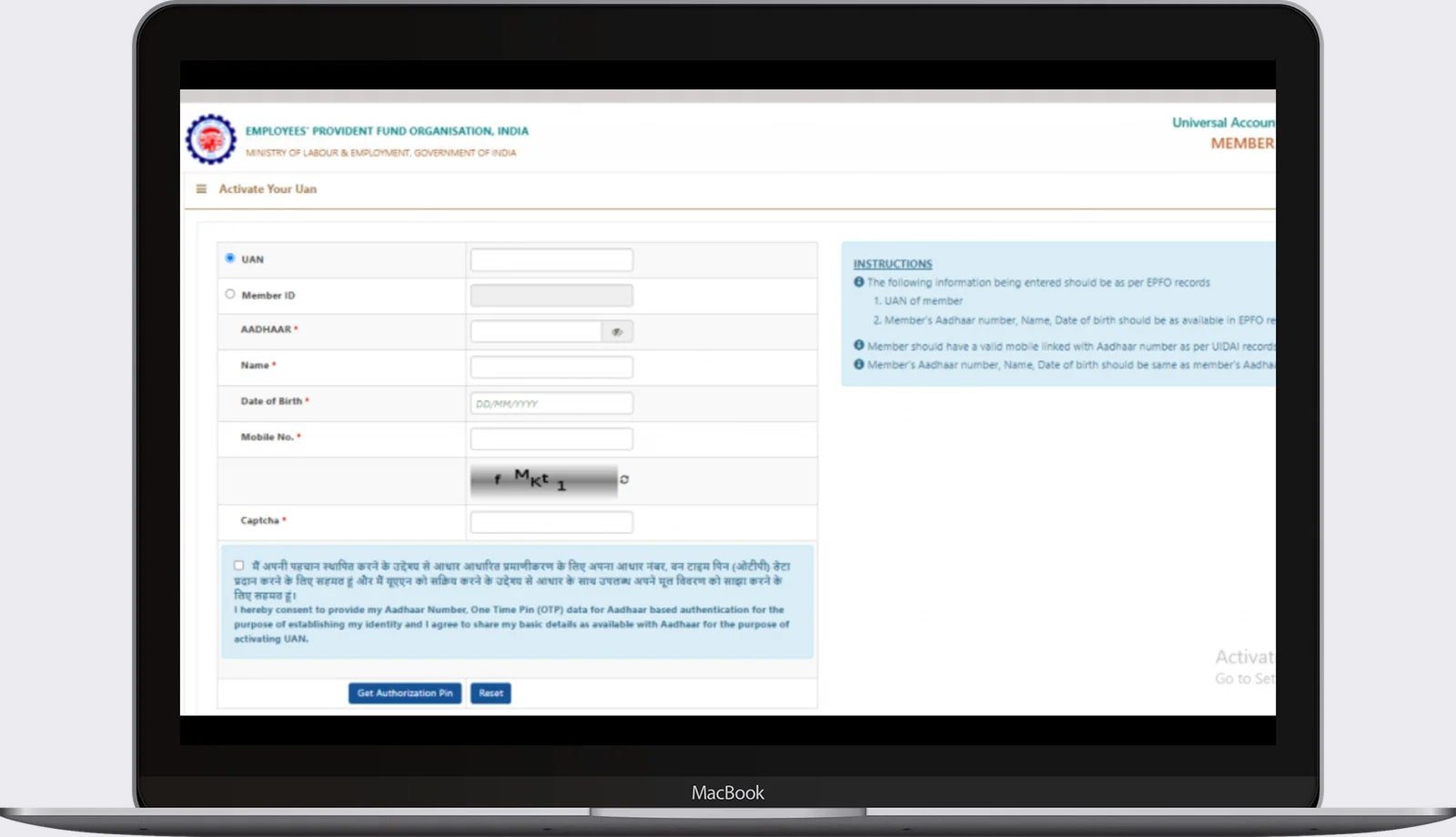Screen dimensions: 1456x837
Task: Click EMPLOYEES' PROVIDENT FUND ORGANISATION header text
Action: coord(387,131)
